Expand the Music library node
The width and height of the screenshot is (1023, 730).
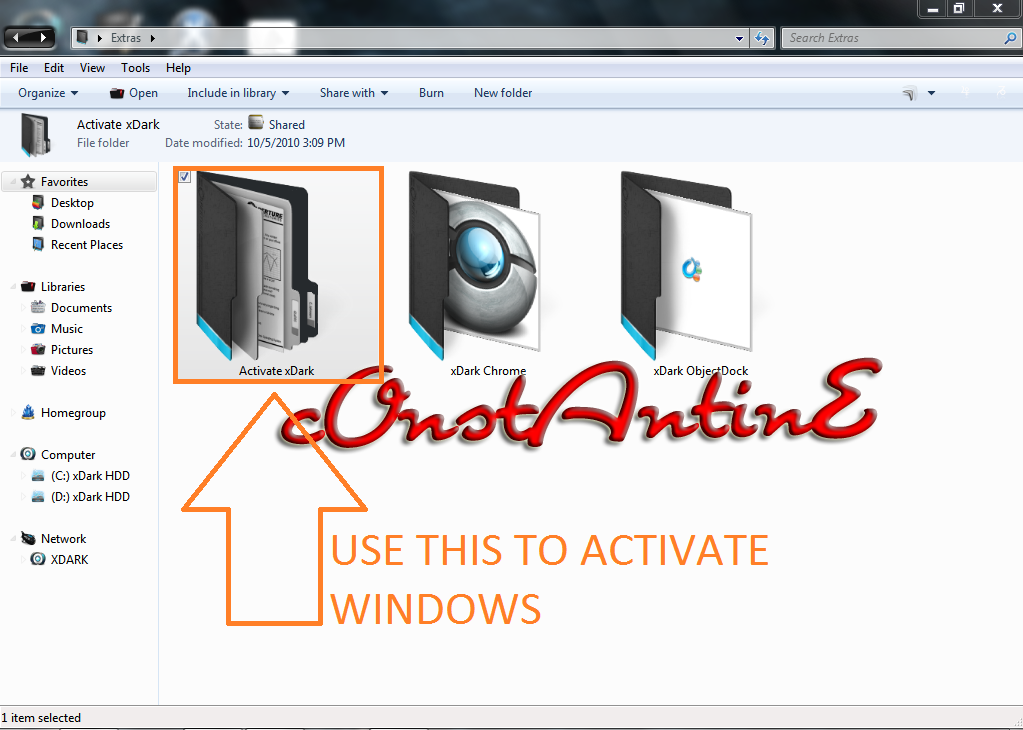(x=23, y=329)
